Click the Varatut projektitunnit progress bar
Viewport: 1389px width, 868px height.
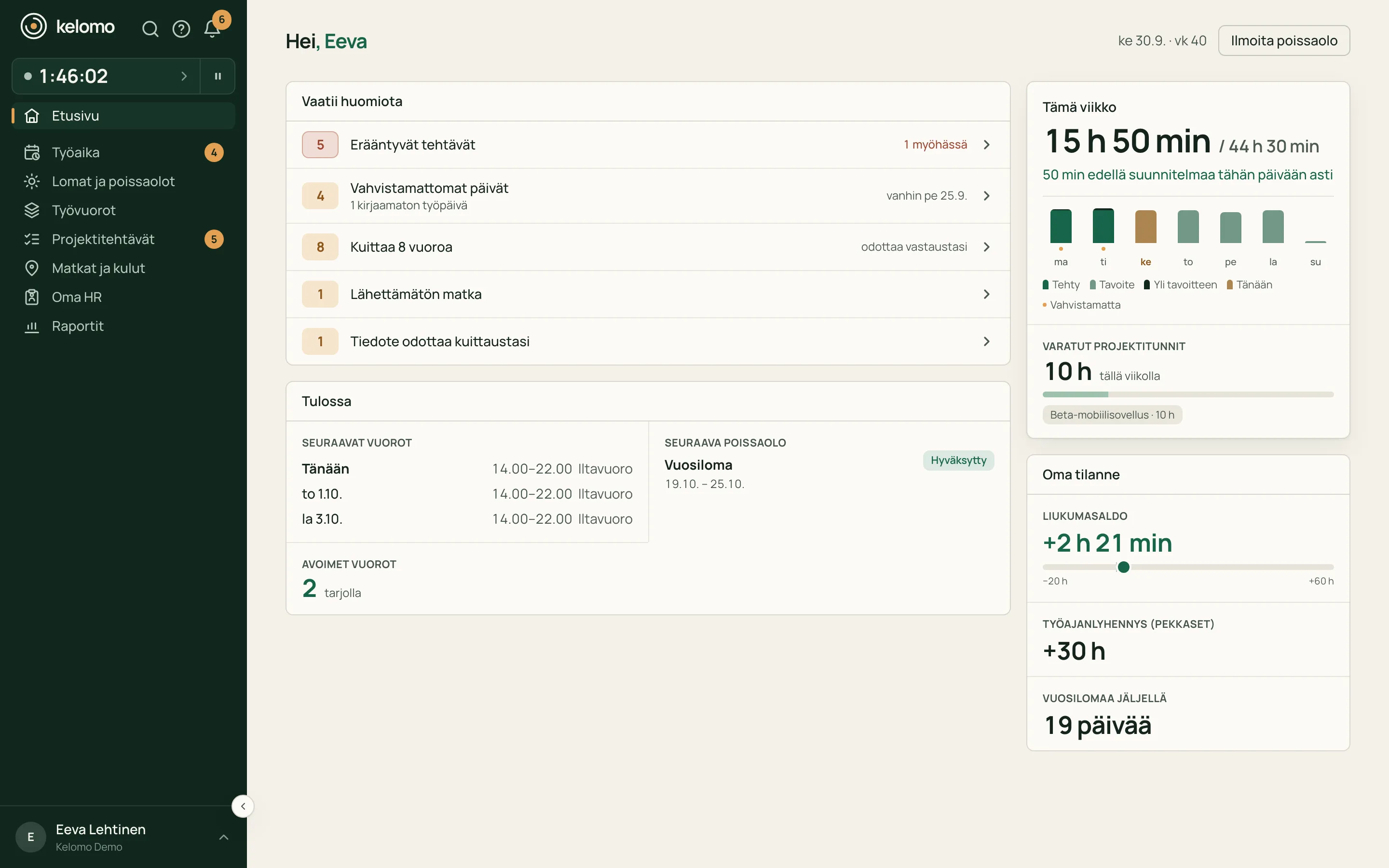(x=1188, y=394)
